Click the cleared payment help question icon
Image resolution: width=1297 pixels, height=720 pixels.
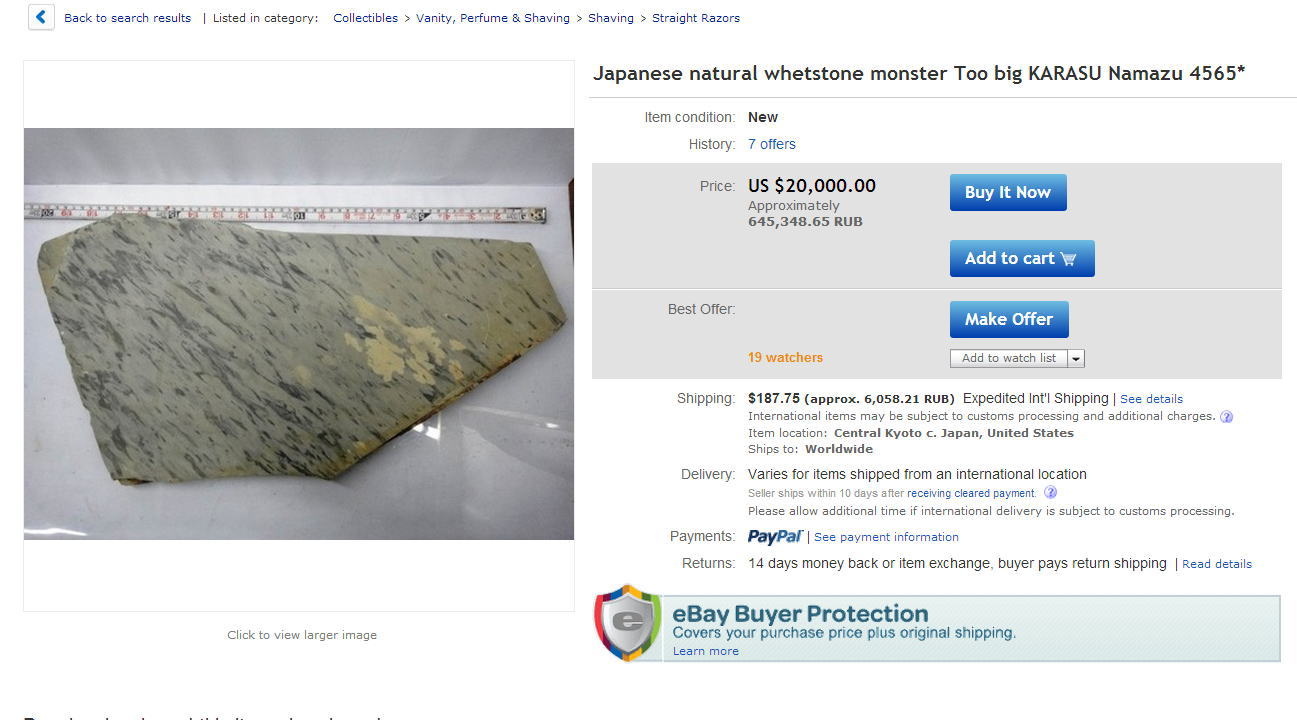point(1050,493)
